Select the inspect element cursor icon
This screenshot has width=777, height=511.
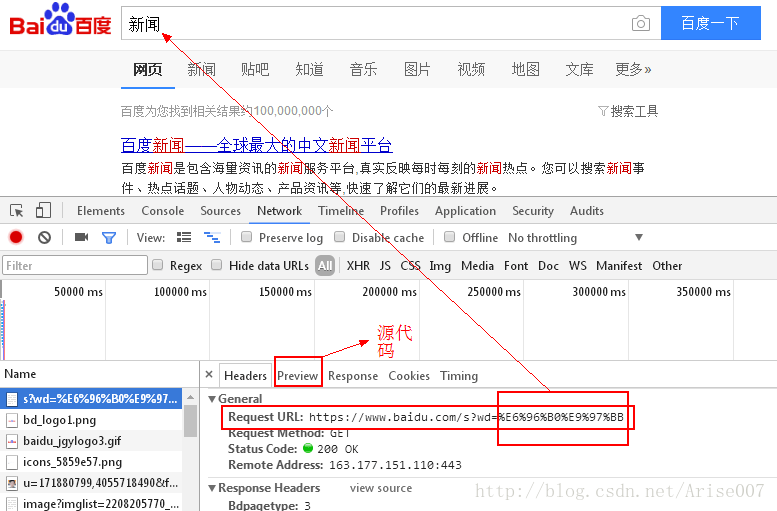point(17,211)
